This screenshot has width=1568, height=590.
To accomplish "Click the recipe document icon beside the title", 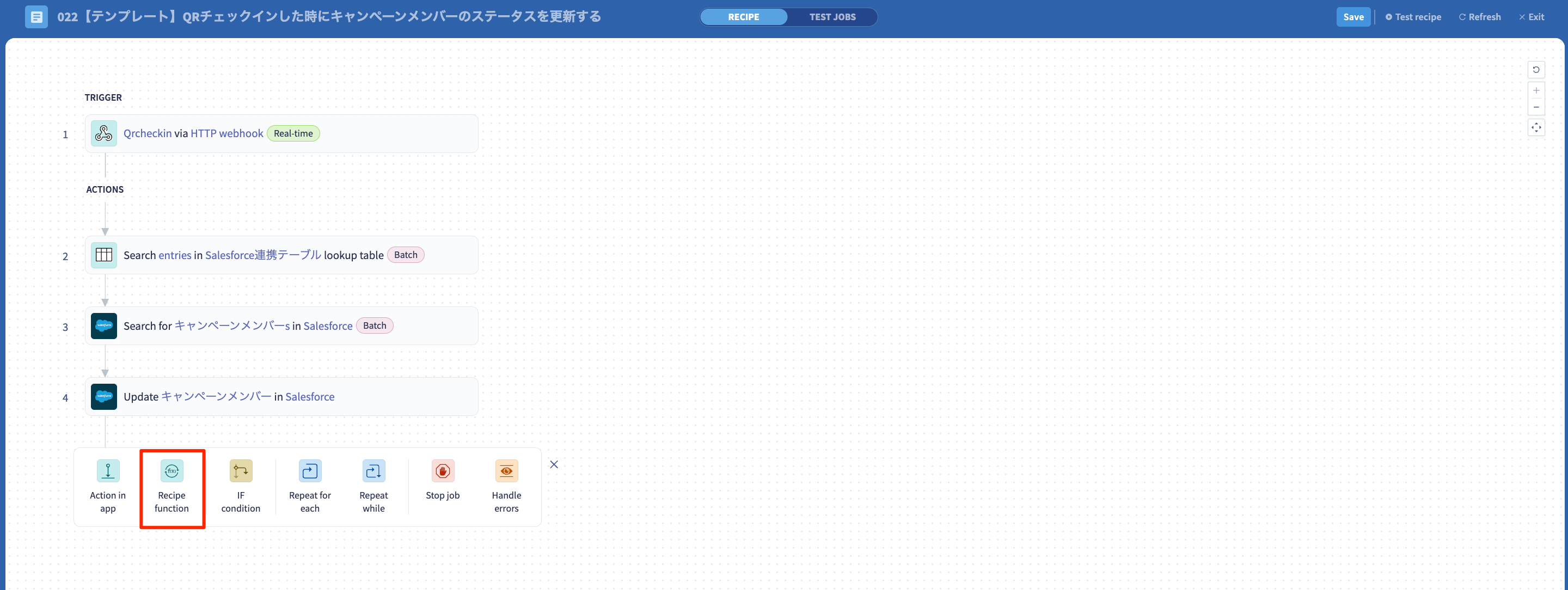I will (36, 17).
